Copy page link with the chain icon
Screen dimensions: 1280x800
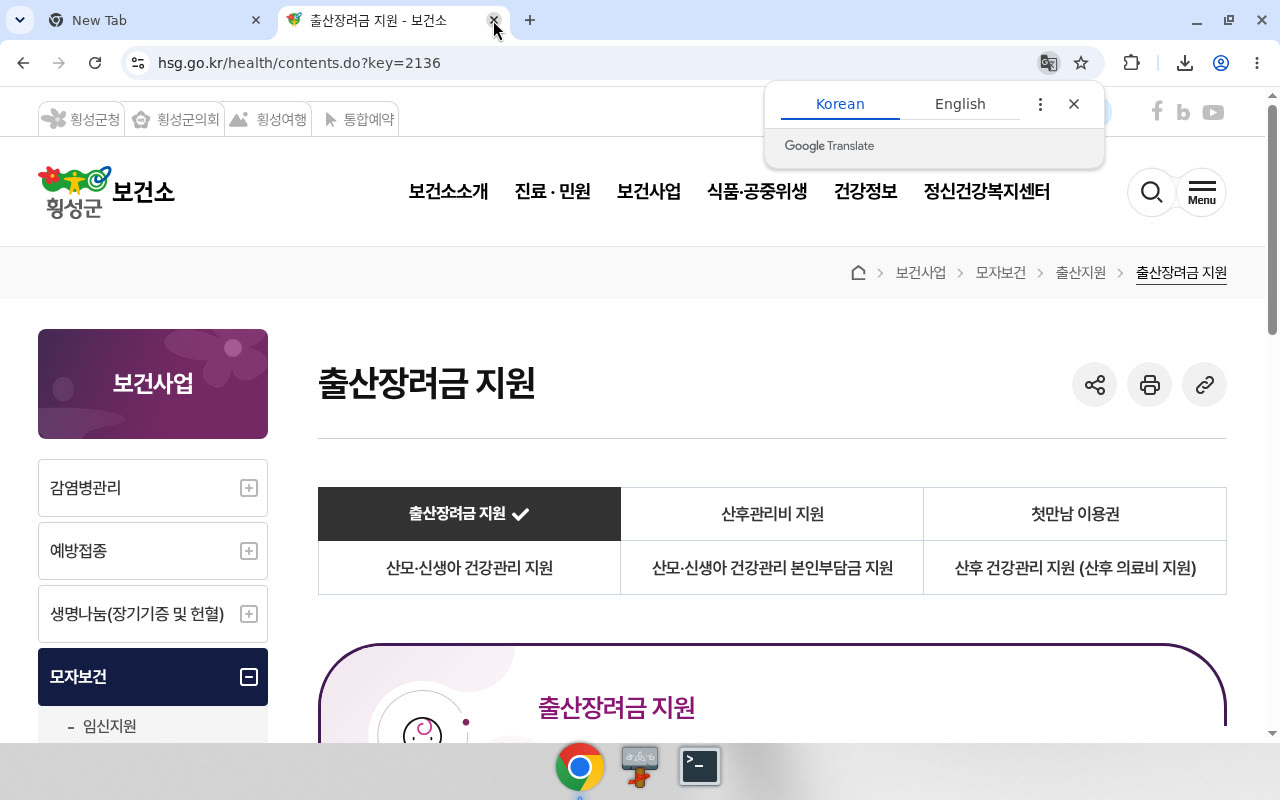tap(1204, 385)
